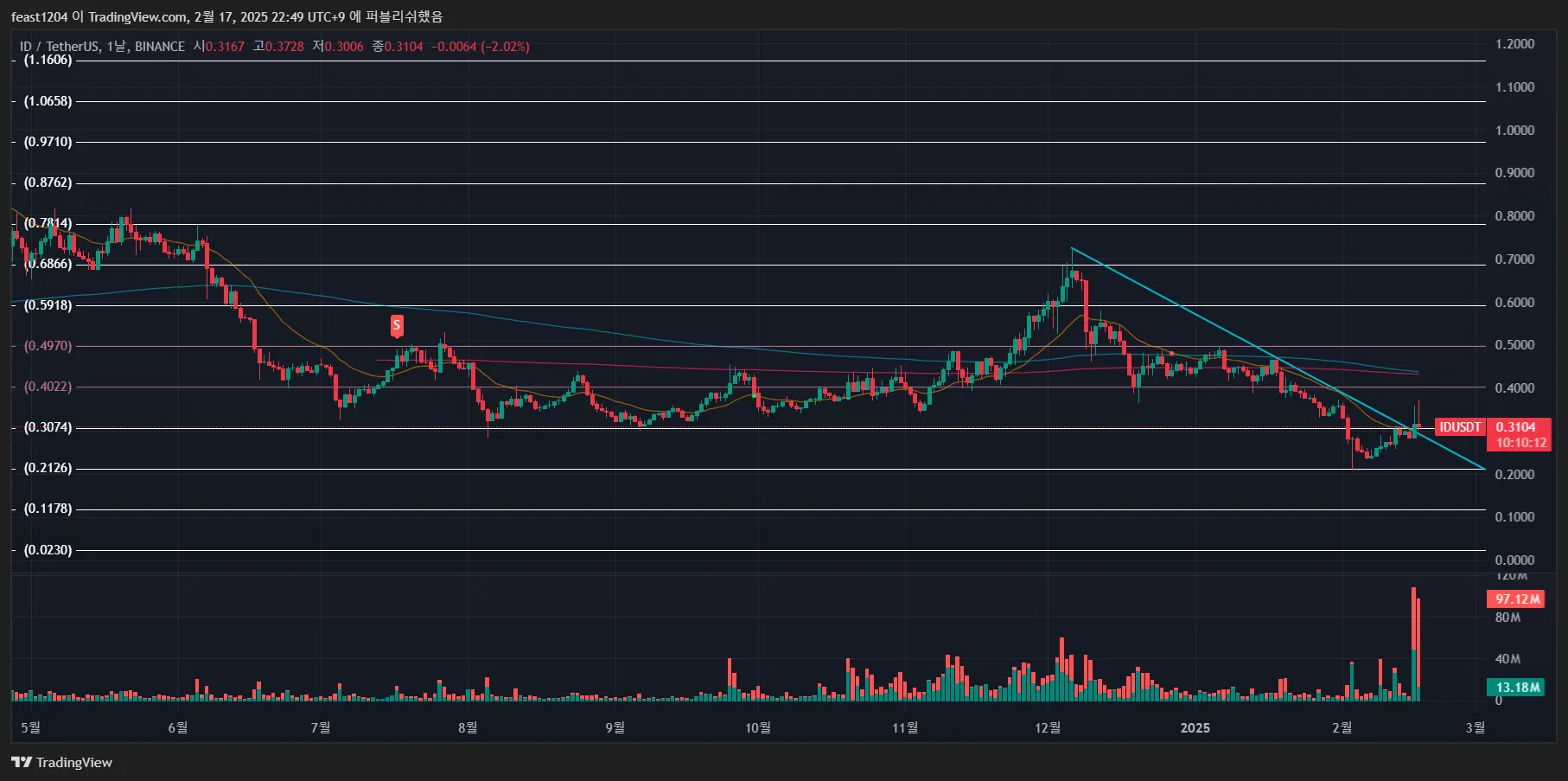Image resolution: width=1568 pixels, height=781 pixels.
Task: Click the IDUSDT symbol tag on price axis
Action: pos(1461,427)
